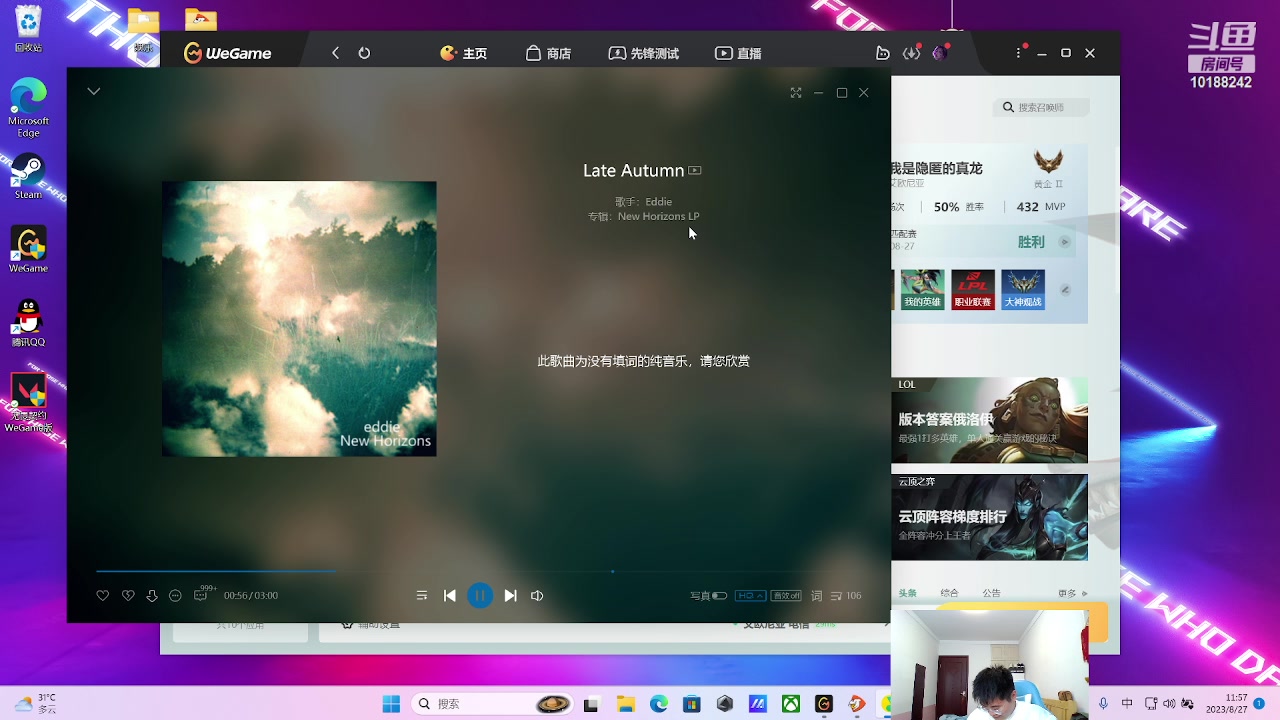Skip to the next track
This screenshot has height=720, width=1280.
coord(510,596)
